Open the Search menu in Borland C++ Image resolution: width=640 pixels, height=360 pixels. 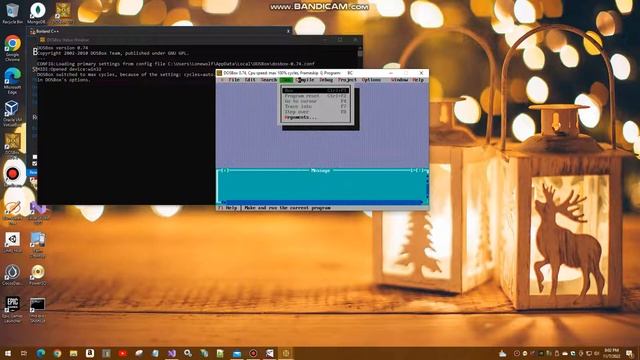269,80
